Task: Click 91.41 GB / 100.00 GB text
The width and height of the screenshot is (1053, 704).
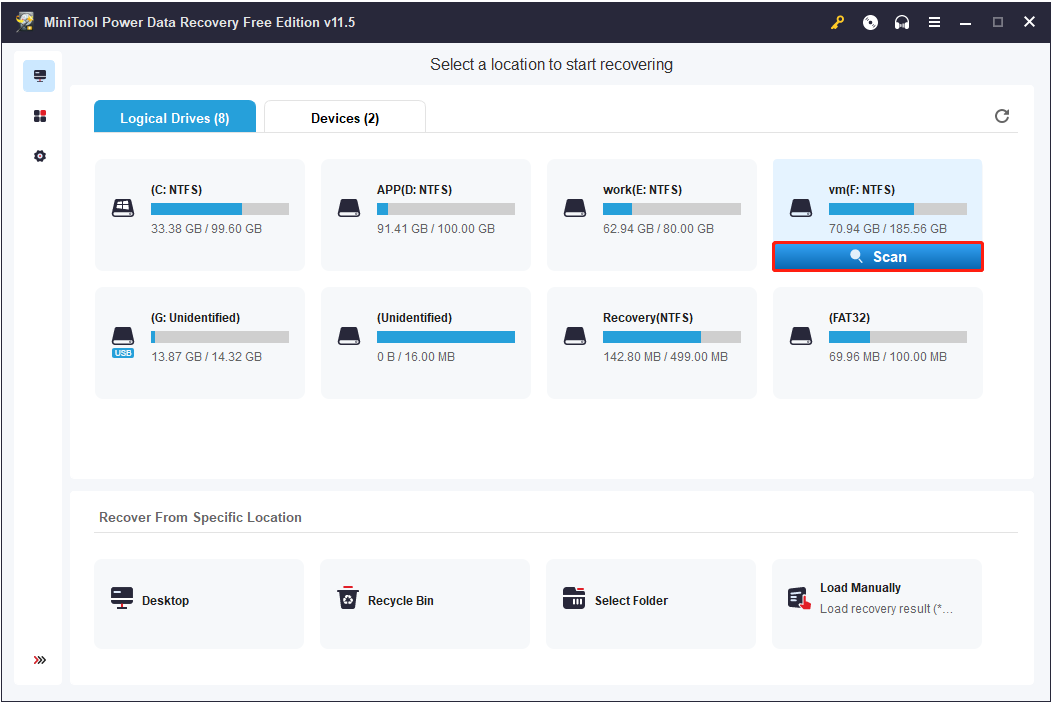Action: [x=436, y=228]
